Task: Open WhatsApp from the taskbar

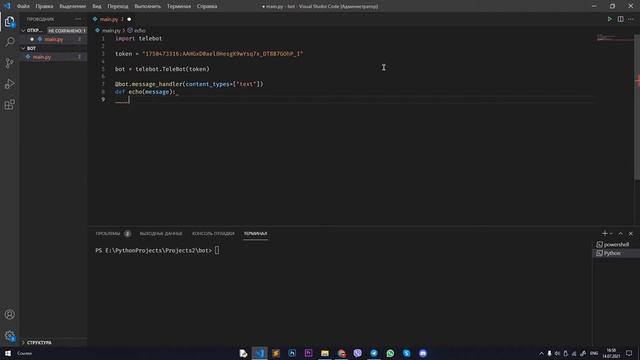Action: (x=390, y=353)
